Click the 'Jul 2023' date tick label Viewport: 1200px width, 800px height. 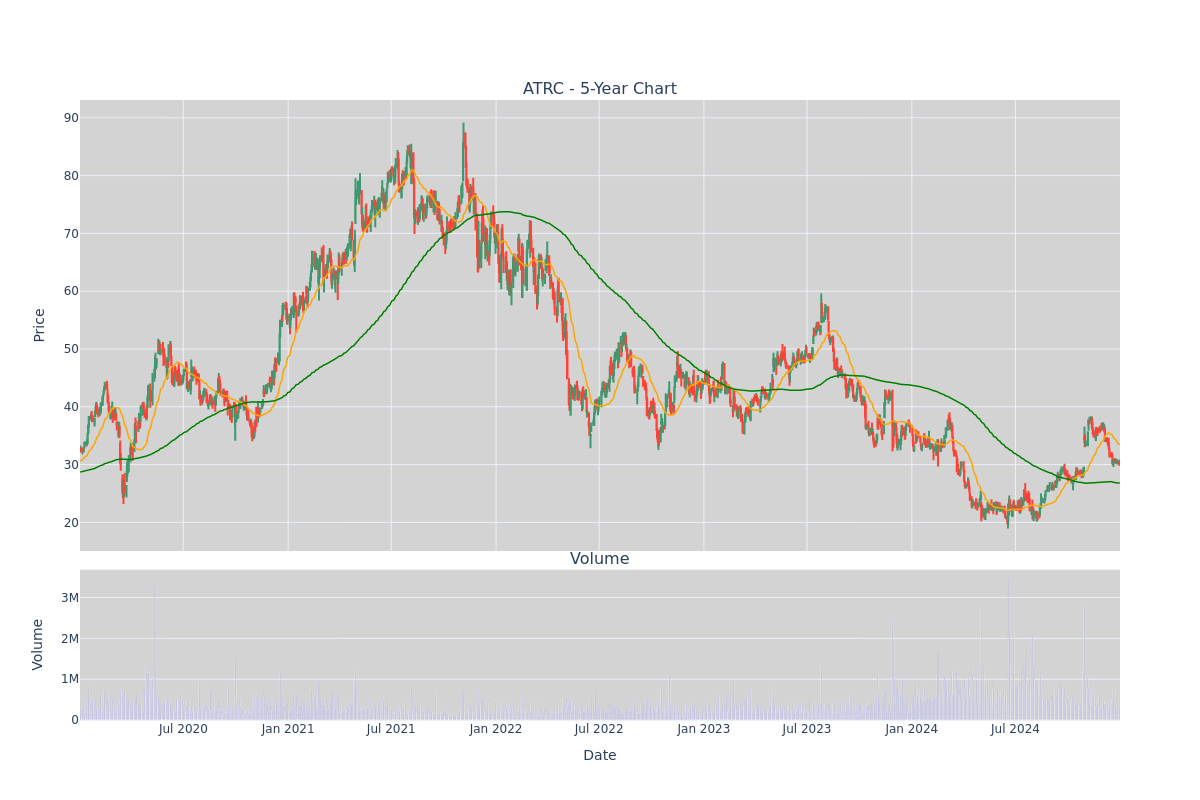(807, 729)
